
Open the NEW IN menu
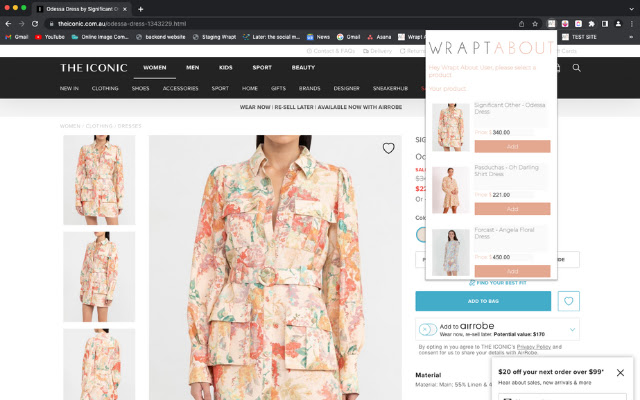pos(69,88)
